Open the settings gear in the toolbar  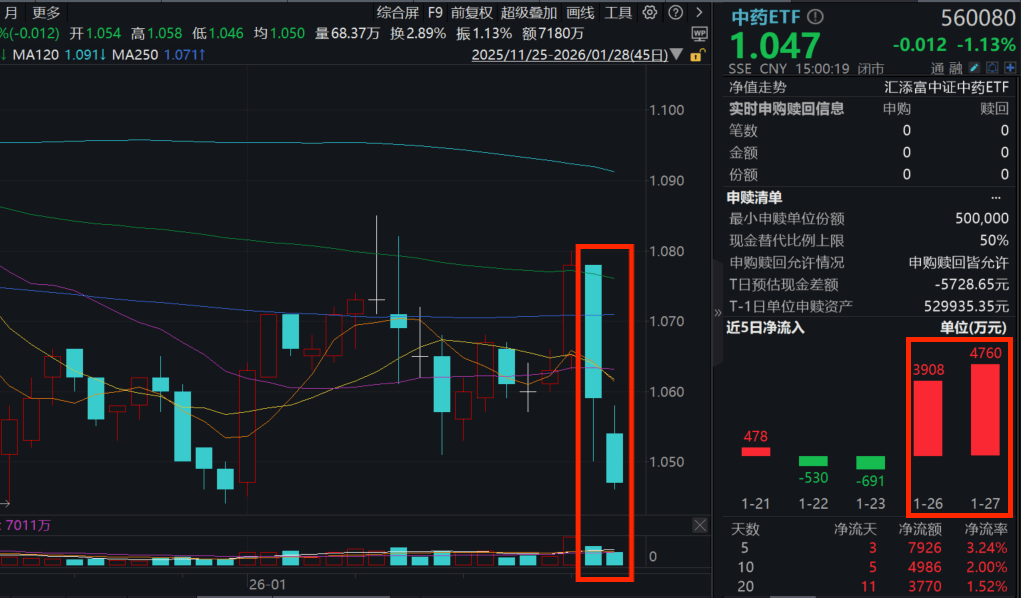(648, 13)
